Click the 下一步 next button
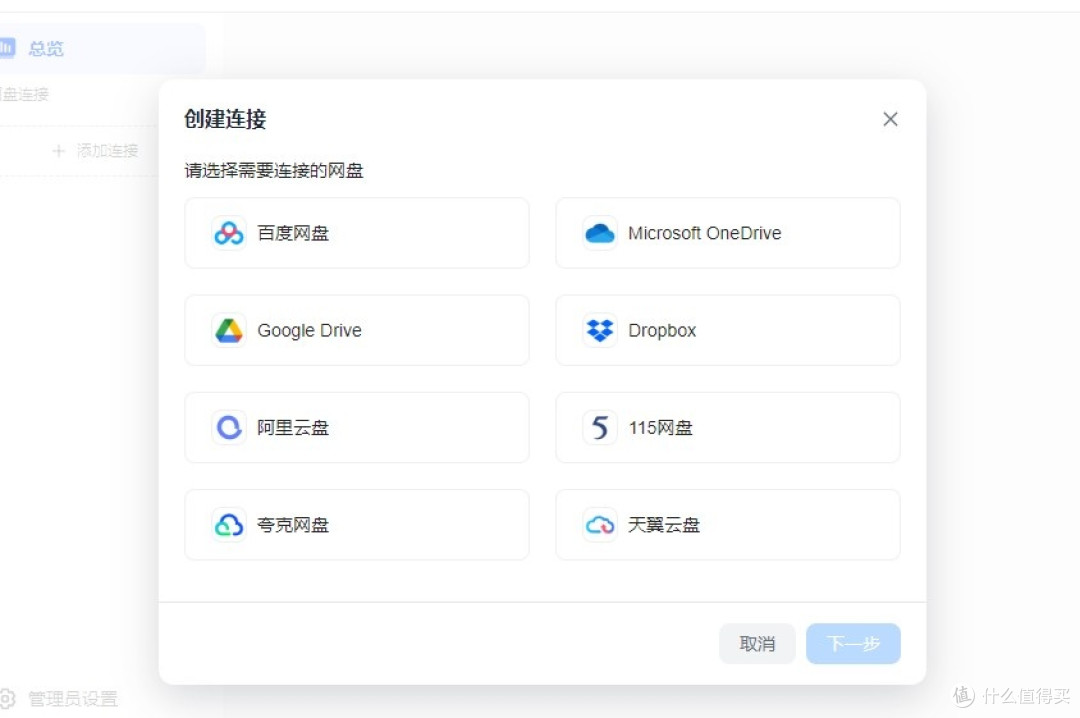 [853, 644]
